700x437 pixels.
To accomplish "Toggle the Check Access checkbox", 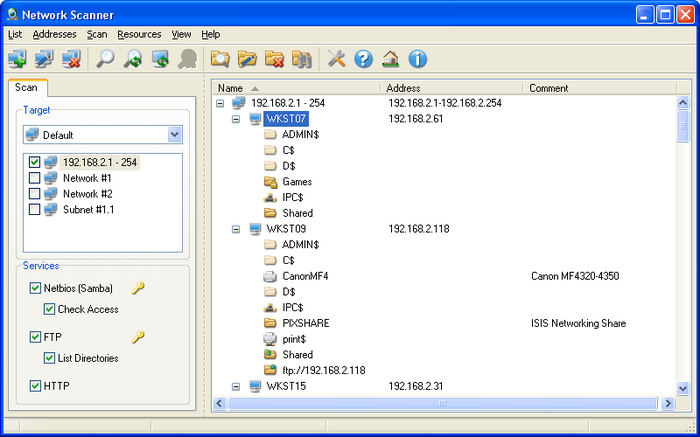I will coord(50,309).
